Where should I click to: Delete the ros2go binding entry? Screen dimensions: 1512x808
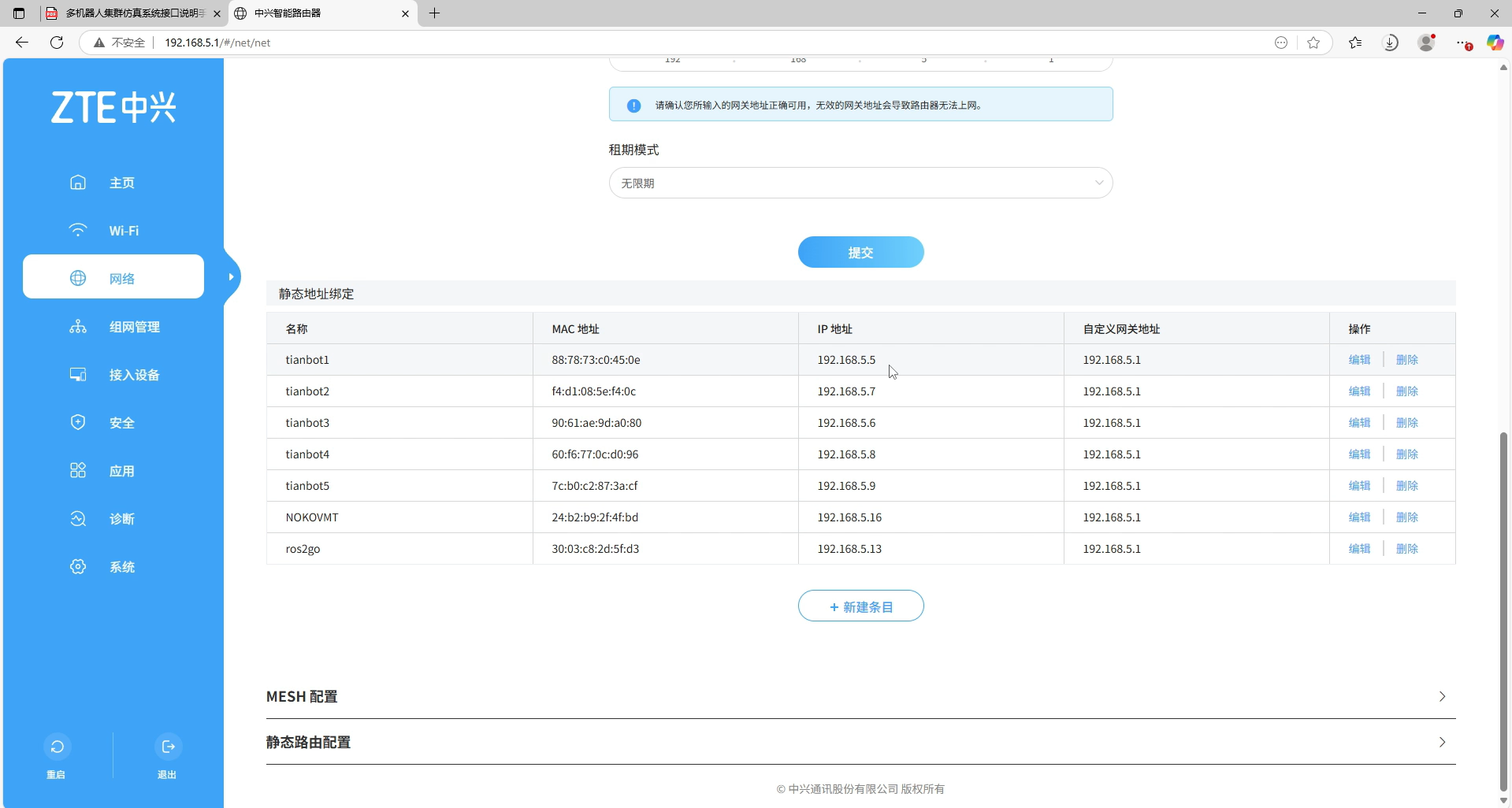(1406, 549)
